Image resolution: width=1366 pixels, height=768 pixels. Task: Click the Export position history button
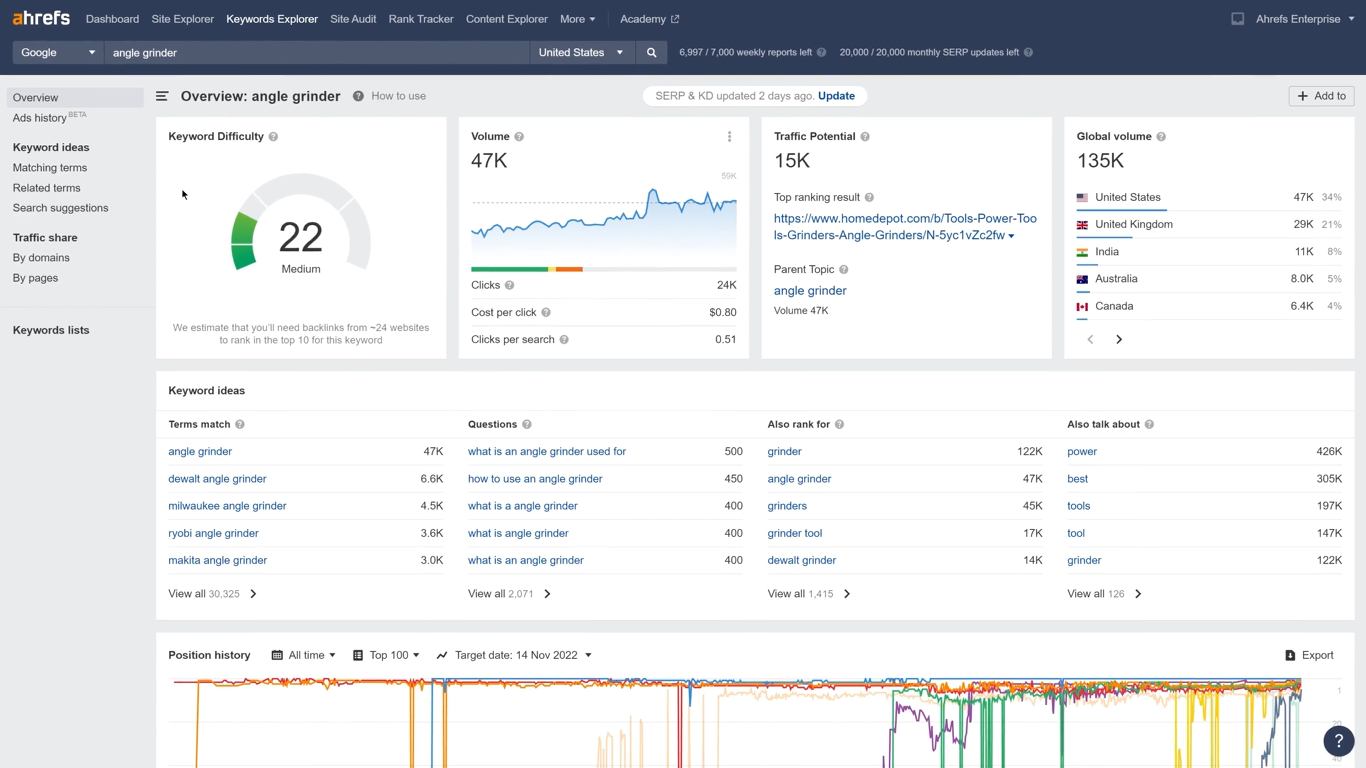point(1309,656)
